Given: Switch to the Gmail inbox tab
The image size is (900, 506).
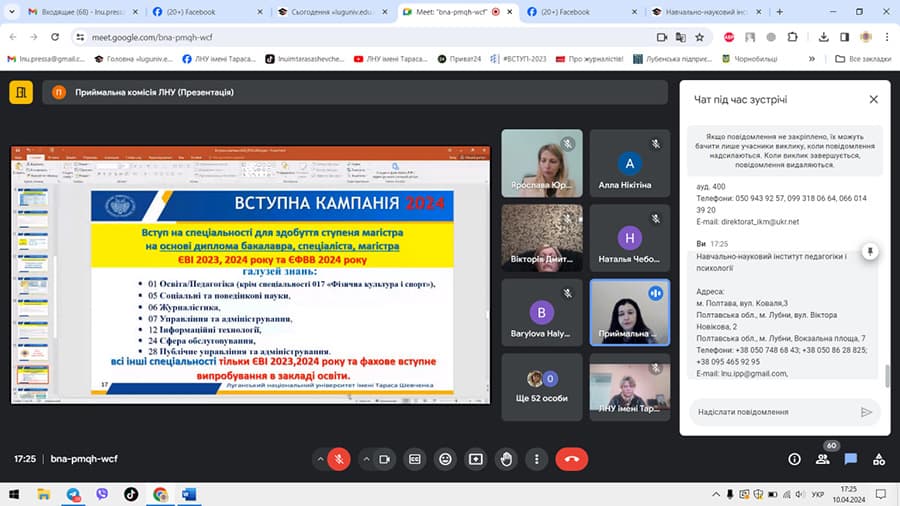Looking at the screenshot, I should [83, 11].
